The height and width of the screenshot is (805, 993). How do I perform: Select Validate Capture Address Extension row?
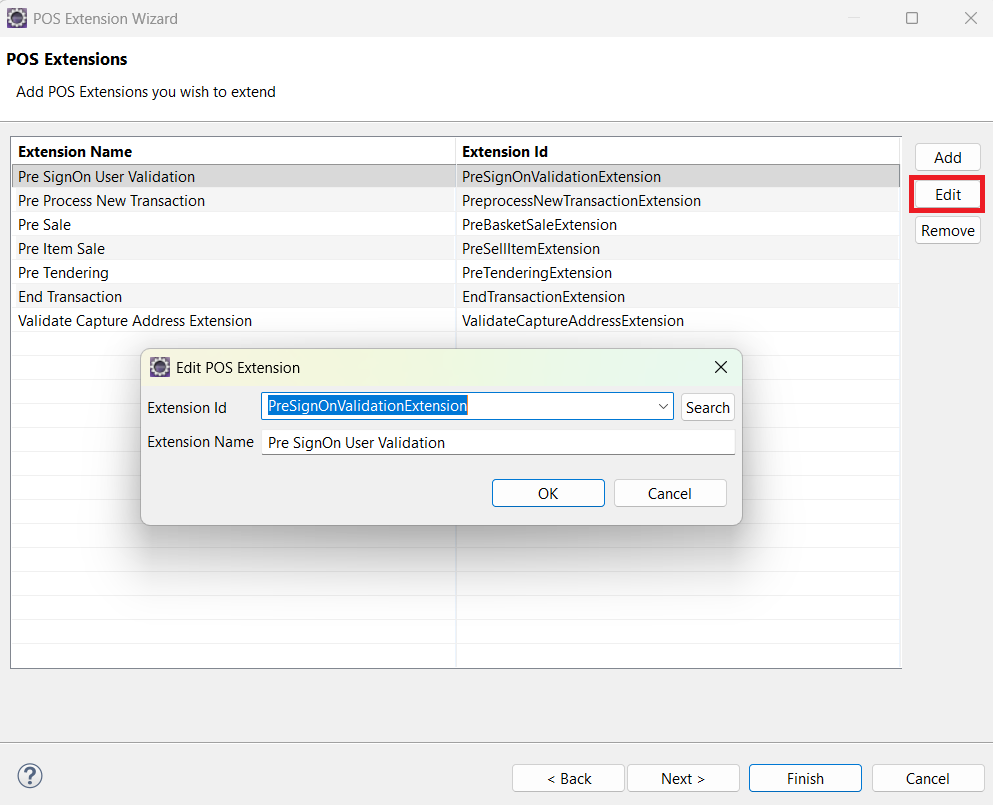click(135, 321)
